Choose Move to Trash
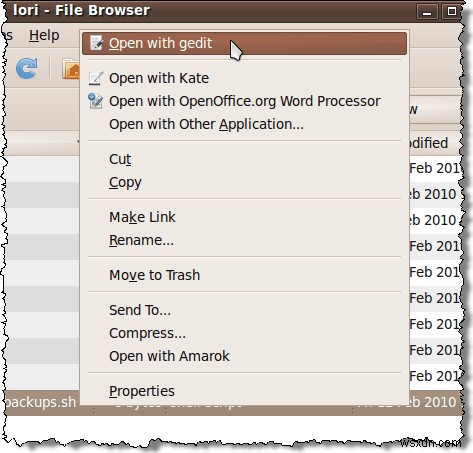The width and height of the screenshot is (473, 453). click(244, 275)
